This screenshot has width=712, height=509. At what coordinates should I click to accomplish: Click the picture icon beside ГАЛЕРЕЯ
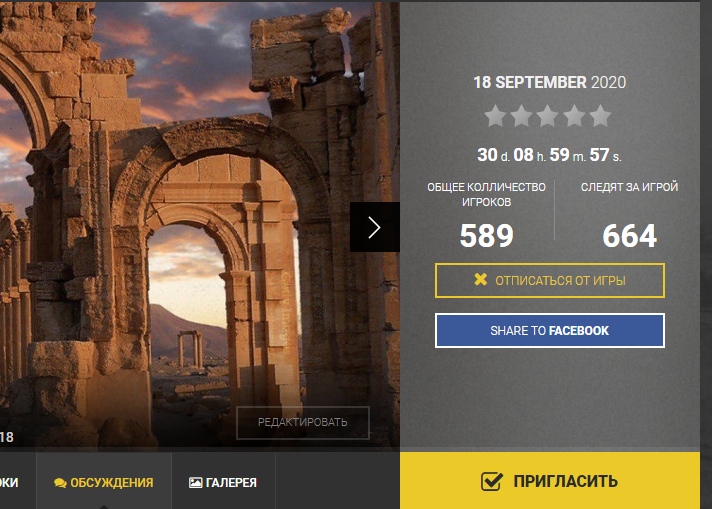coord(195,483)
